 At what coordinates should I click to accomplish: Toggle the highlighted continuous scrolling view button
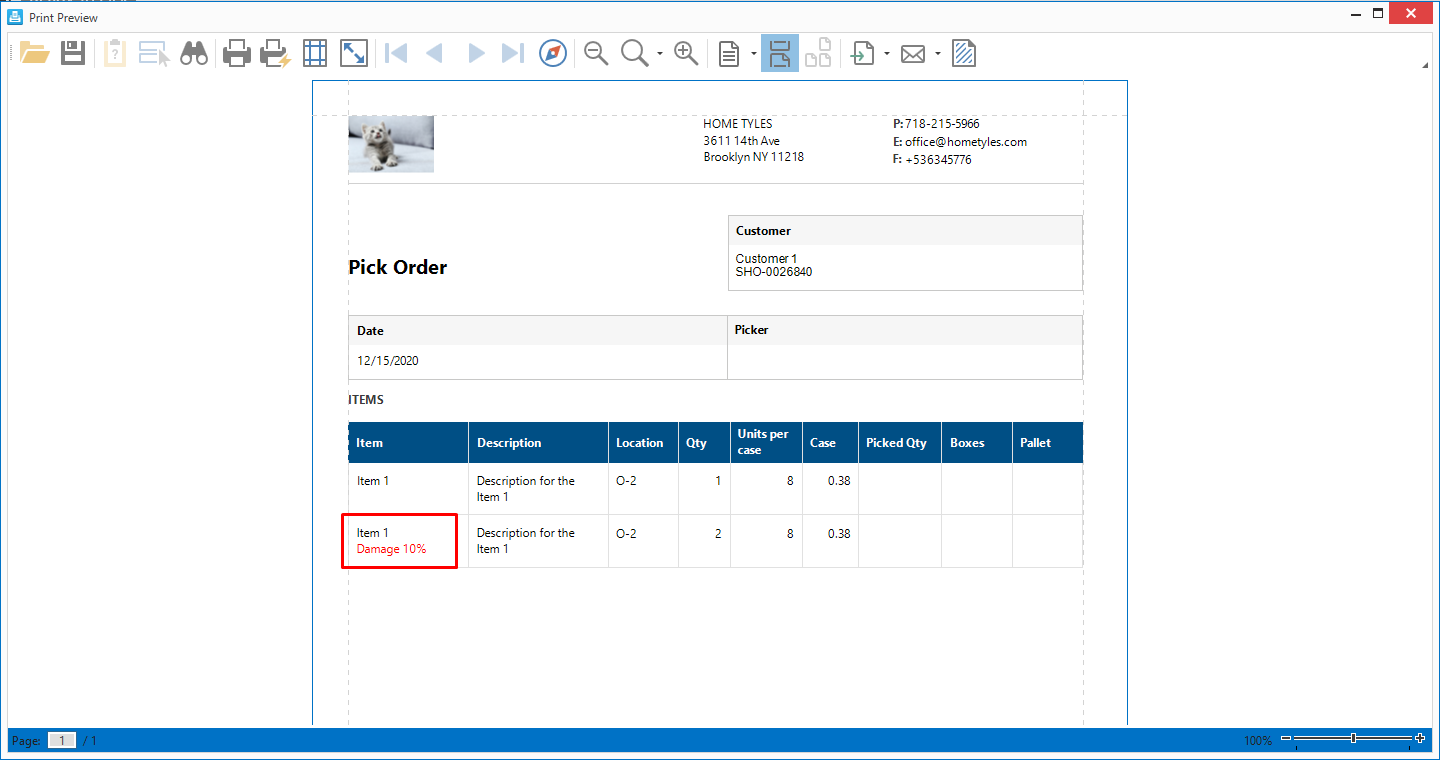tap(780, 53)
